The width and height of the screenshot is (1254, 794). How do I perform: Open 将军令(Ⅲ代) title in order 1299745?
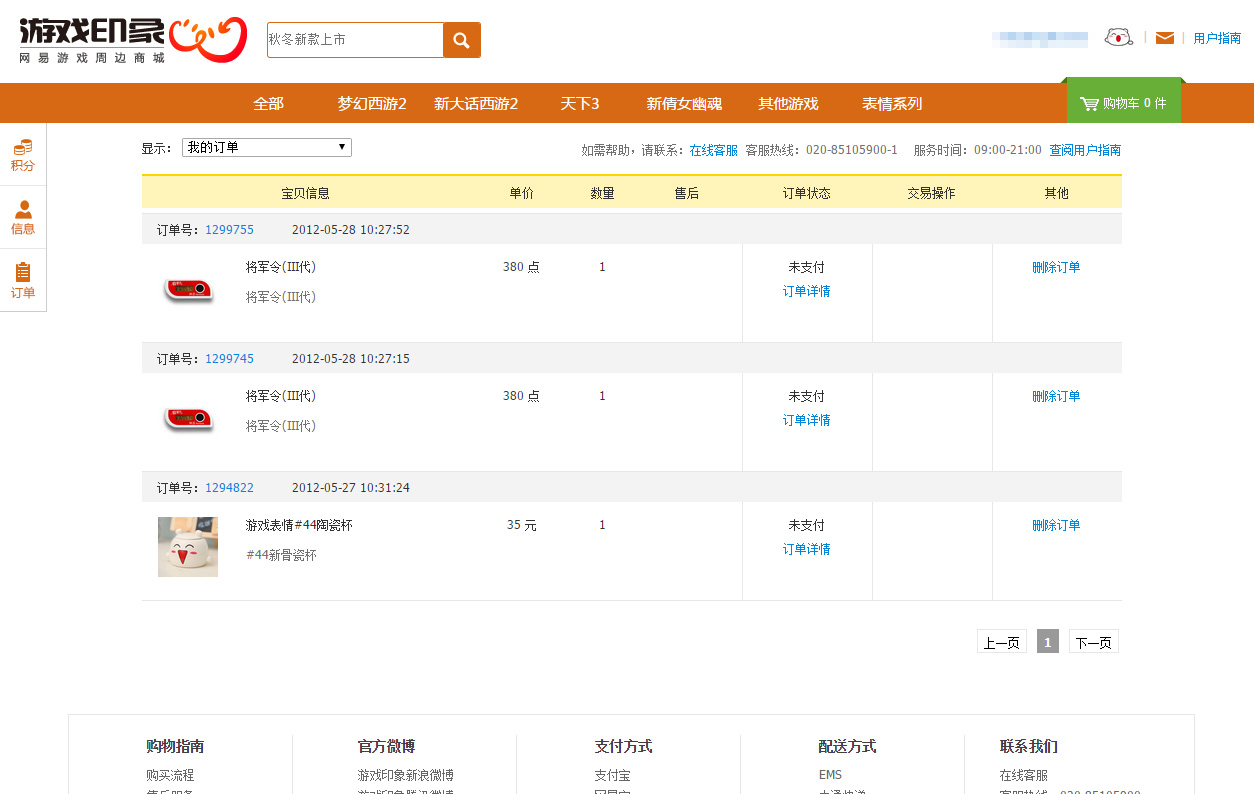pyautogui.click(x=281, y=396)
